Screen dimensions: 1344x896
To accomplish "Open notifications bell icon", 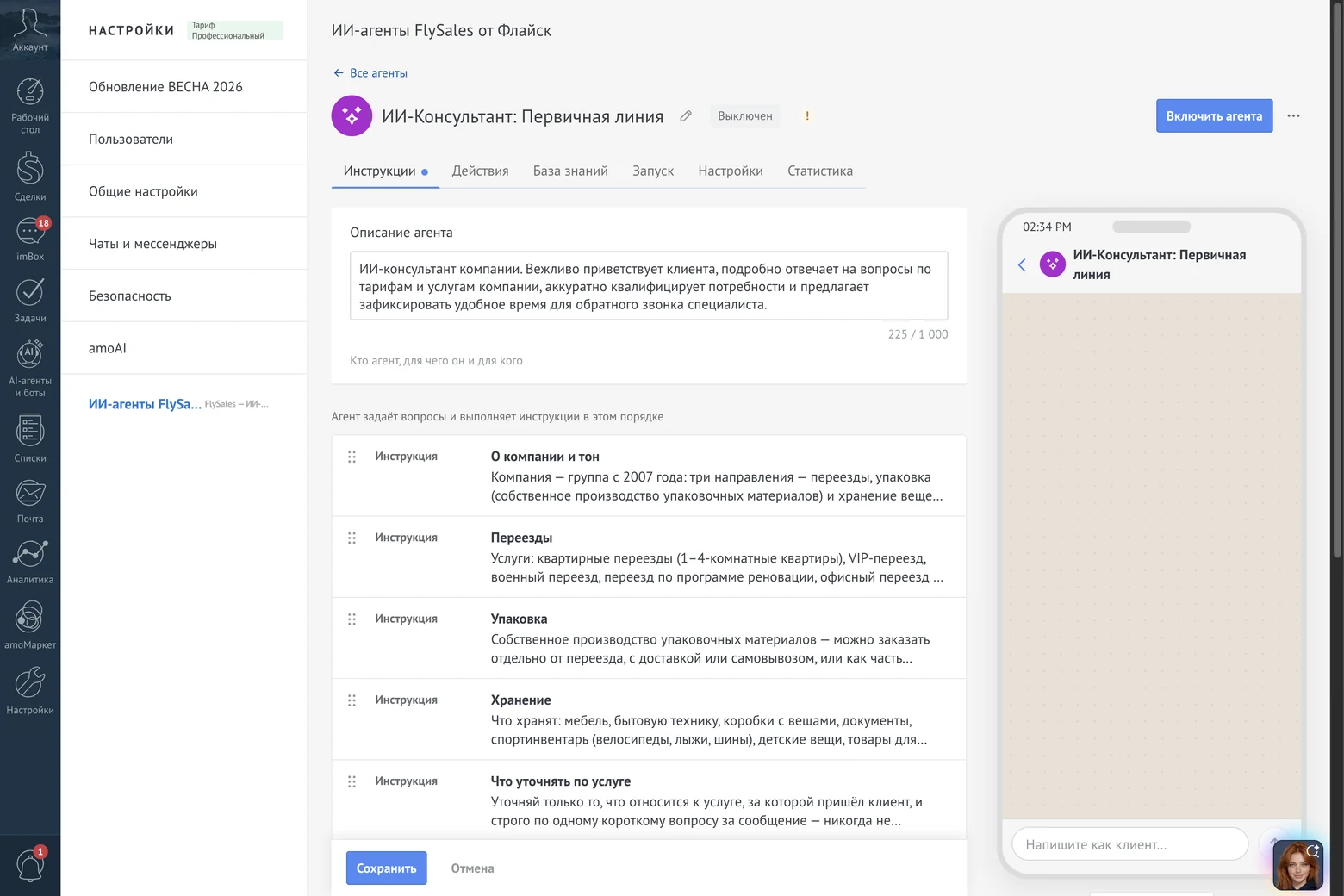I will click(x=30, y=864).
